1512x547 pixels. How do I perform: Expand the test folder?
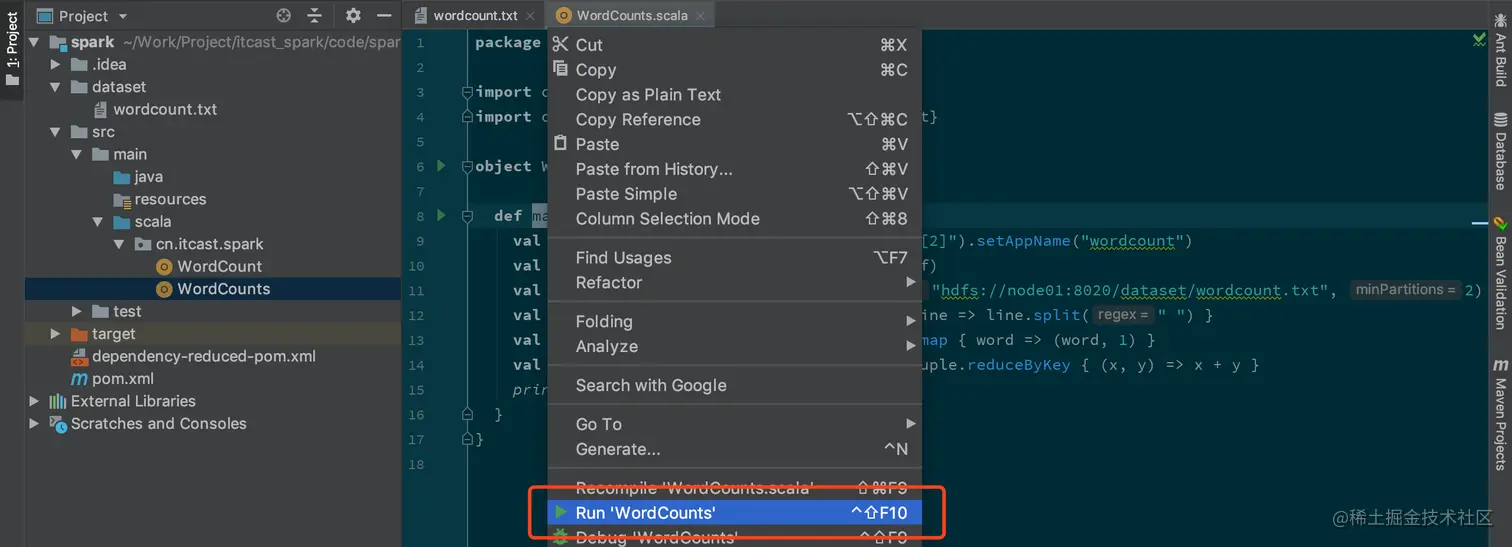(77, 311)
